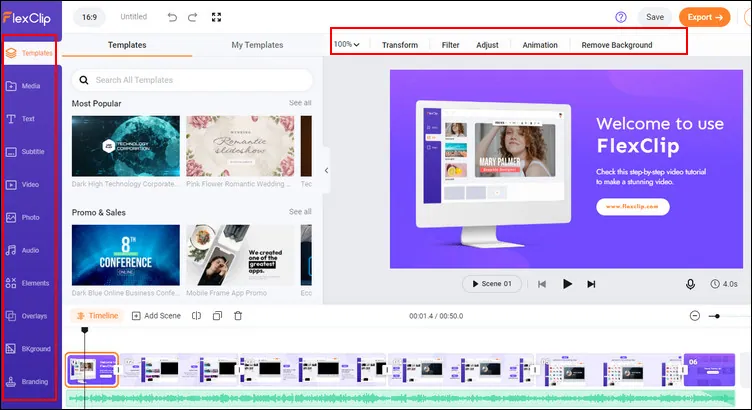Click the timeline playhead marker

click(x=85, y=330)
